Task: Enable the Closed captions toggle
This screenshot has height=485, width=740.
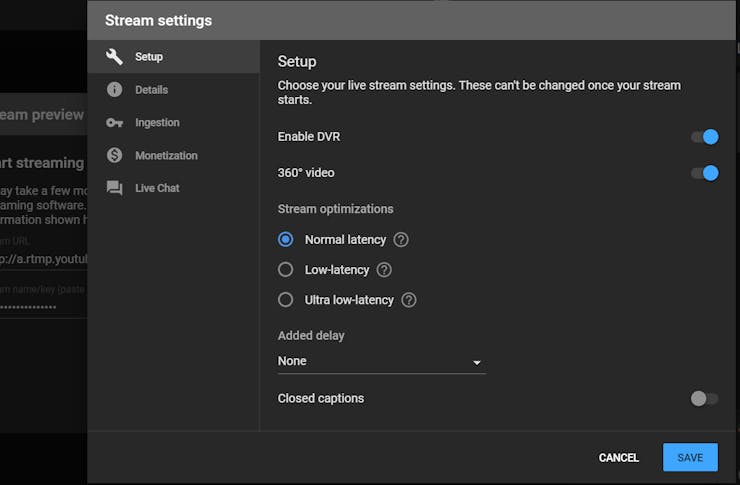Action: tap(704, 399)
